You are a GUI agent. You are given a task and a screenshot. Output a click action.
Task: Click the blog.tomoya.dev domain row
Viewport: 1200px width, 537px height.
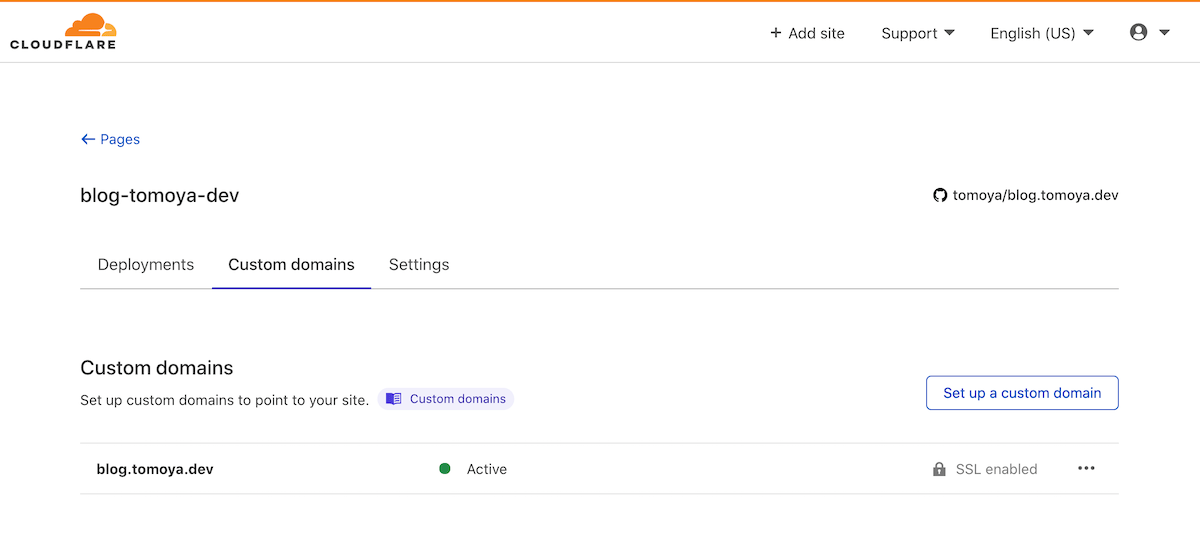click(x=155, y=469)
